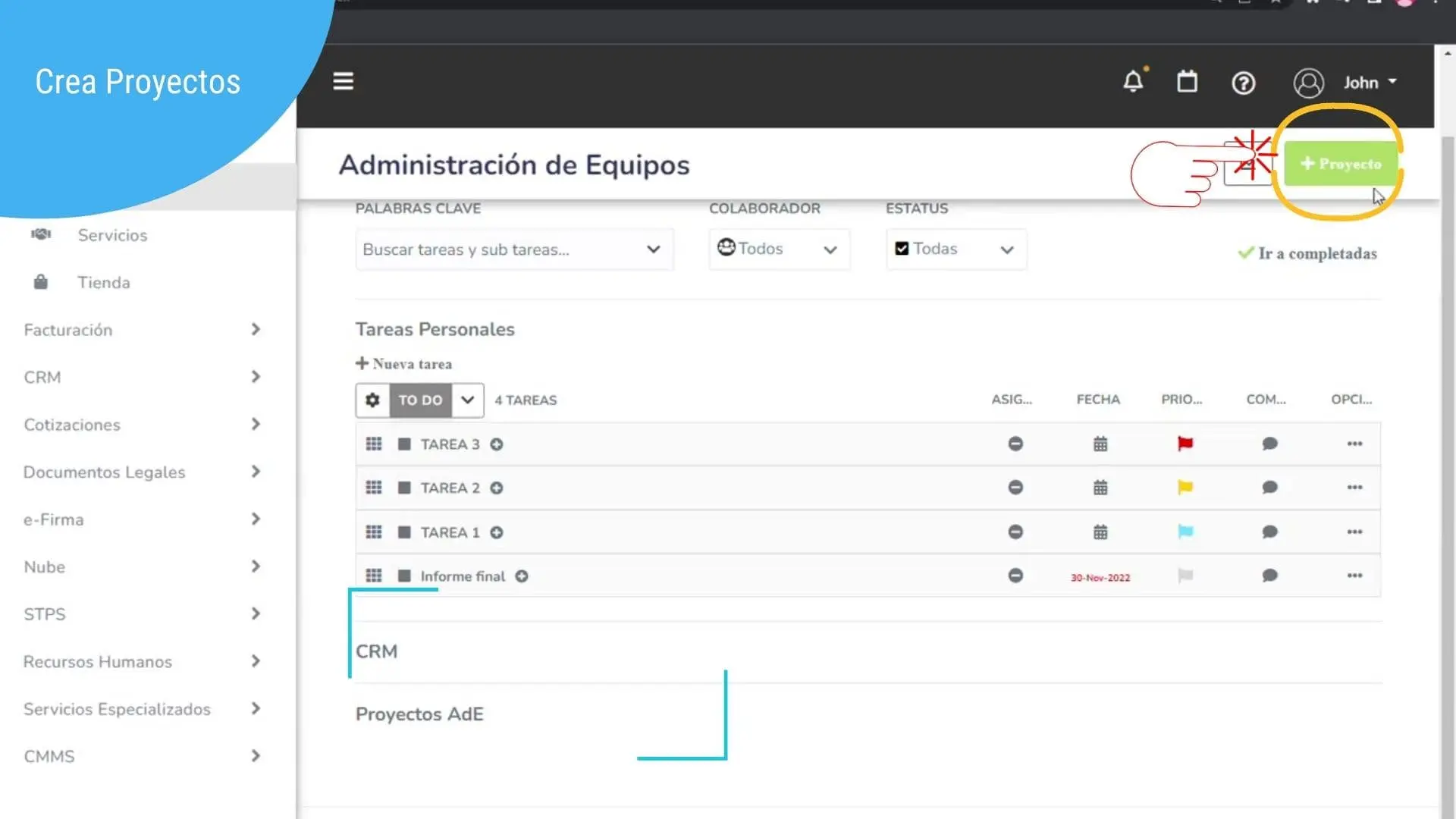Open comments for TAREA 2

(x=1269, y=488)
